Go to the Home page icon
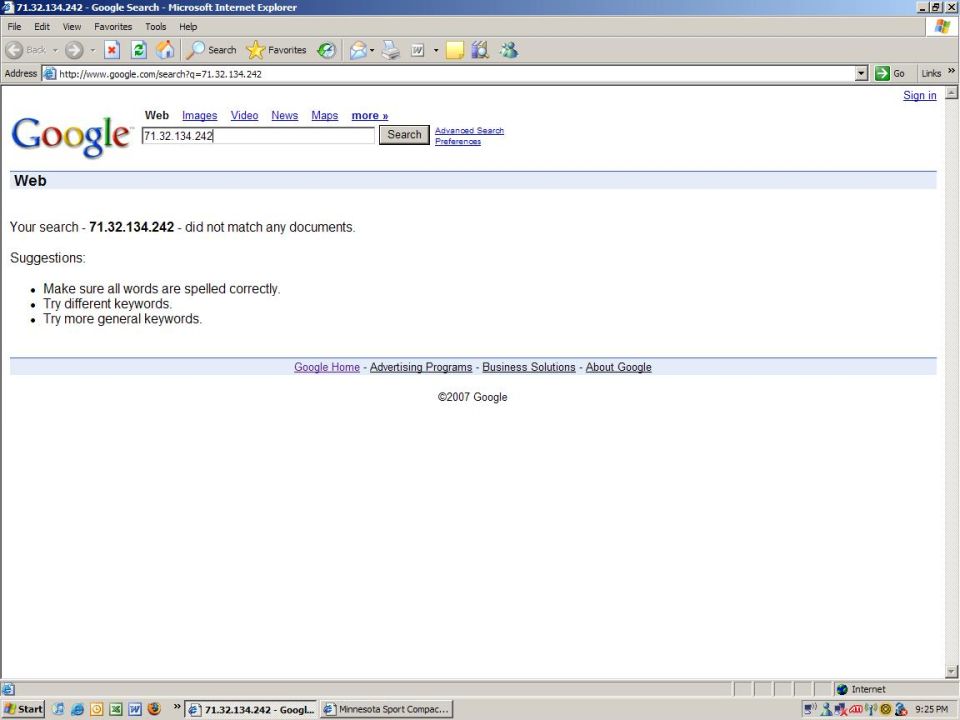 [x=165, y=50]
